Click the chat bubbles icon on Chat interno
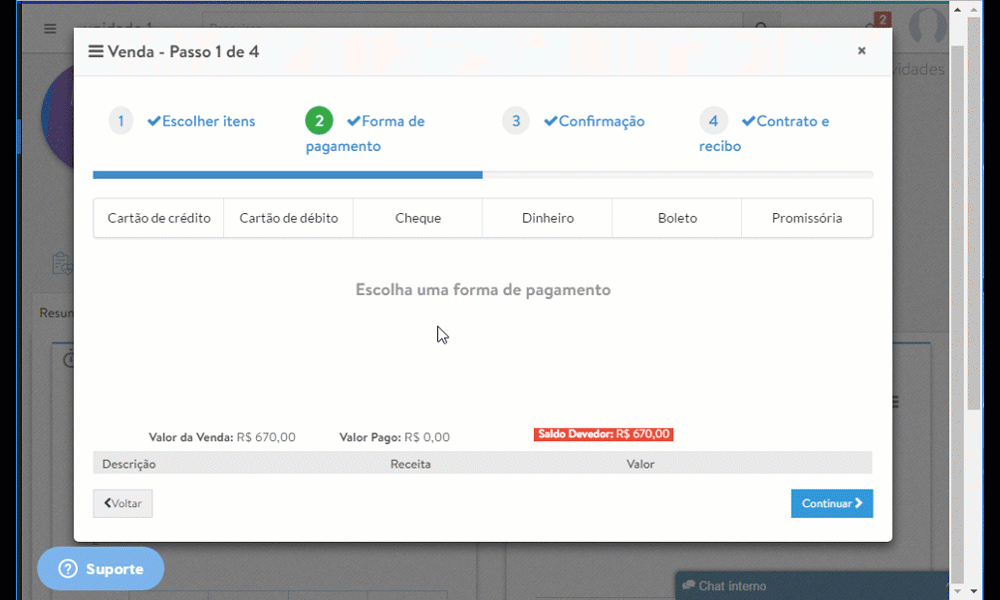This screenshot has height=600, width=1000. click(688, 585)
